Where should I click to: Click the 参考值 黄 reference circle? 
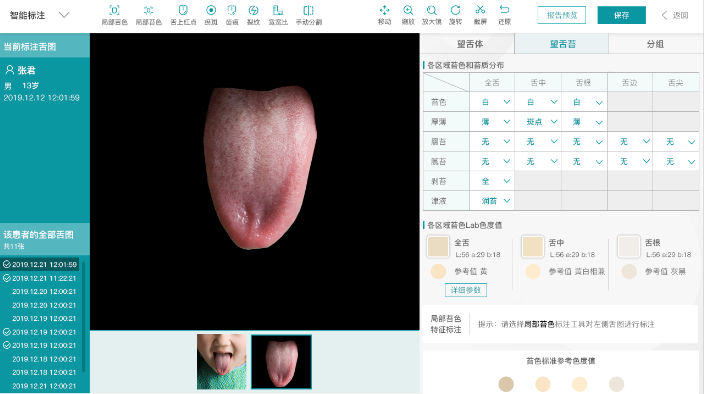pyautogui.click(x=438, y=271)
